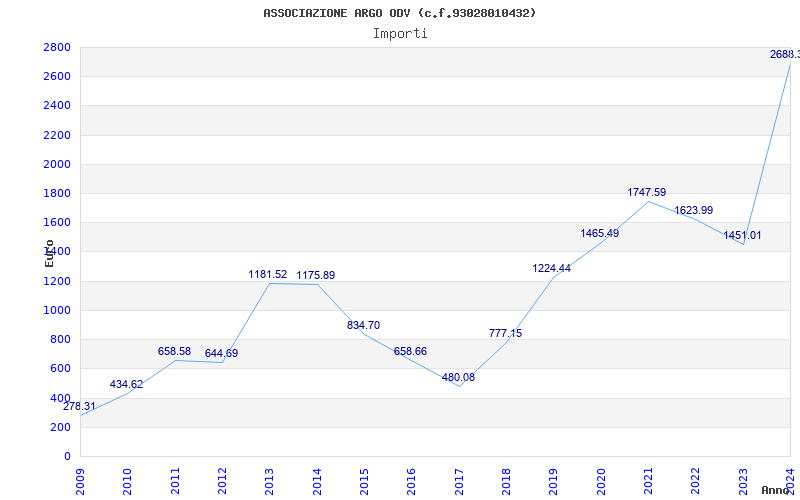Click the 2017 x-axis label
This screenshot has height=500, width=800.
coord(459,481)
